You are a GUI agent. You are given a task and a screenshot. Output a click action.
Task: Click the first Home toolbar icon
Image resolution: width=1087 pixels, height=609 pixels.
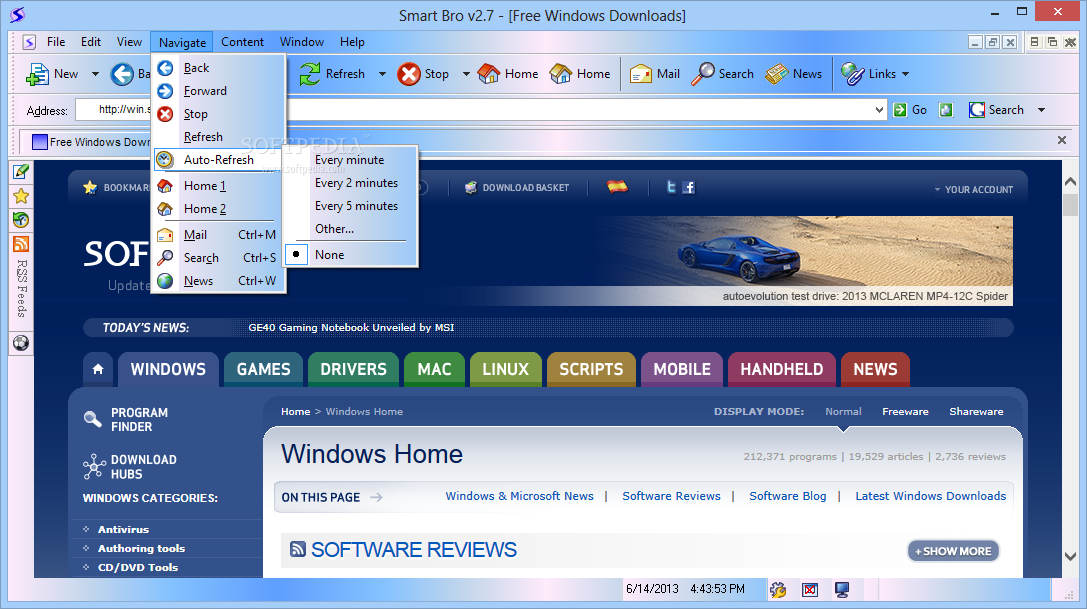[489, 74]
